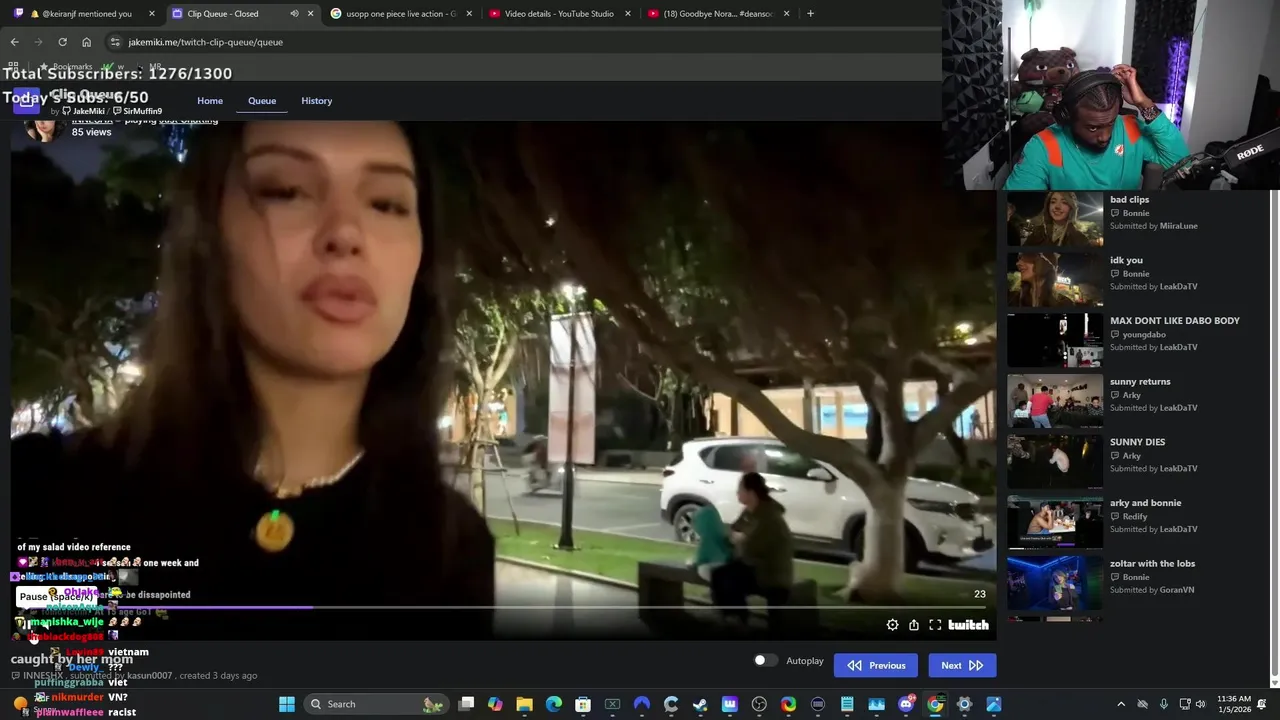Open the video player settings gear
This screenshot has height=720, width=1280.
(892, 625)
